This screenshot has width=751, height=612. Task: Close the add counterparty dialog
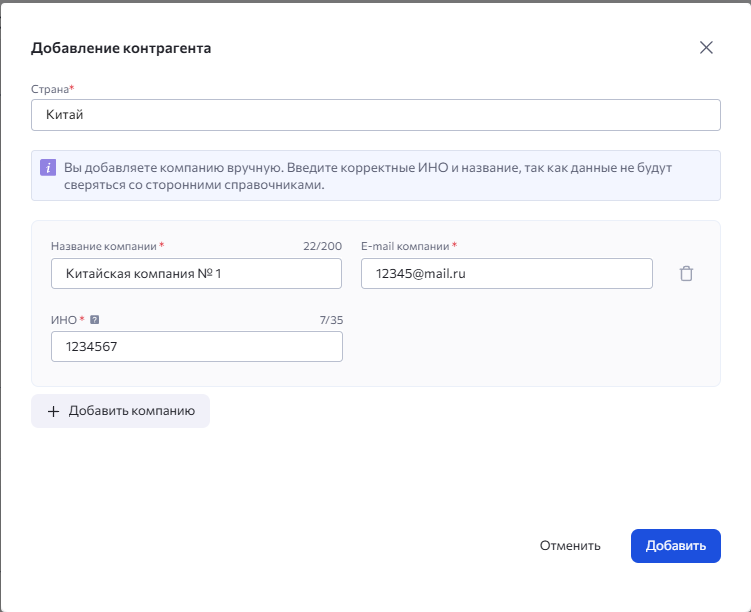[706, 48]
